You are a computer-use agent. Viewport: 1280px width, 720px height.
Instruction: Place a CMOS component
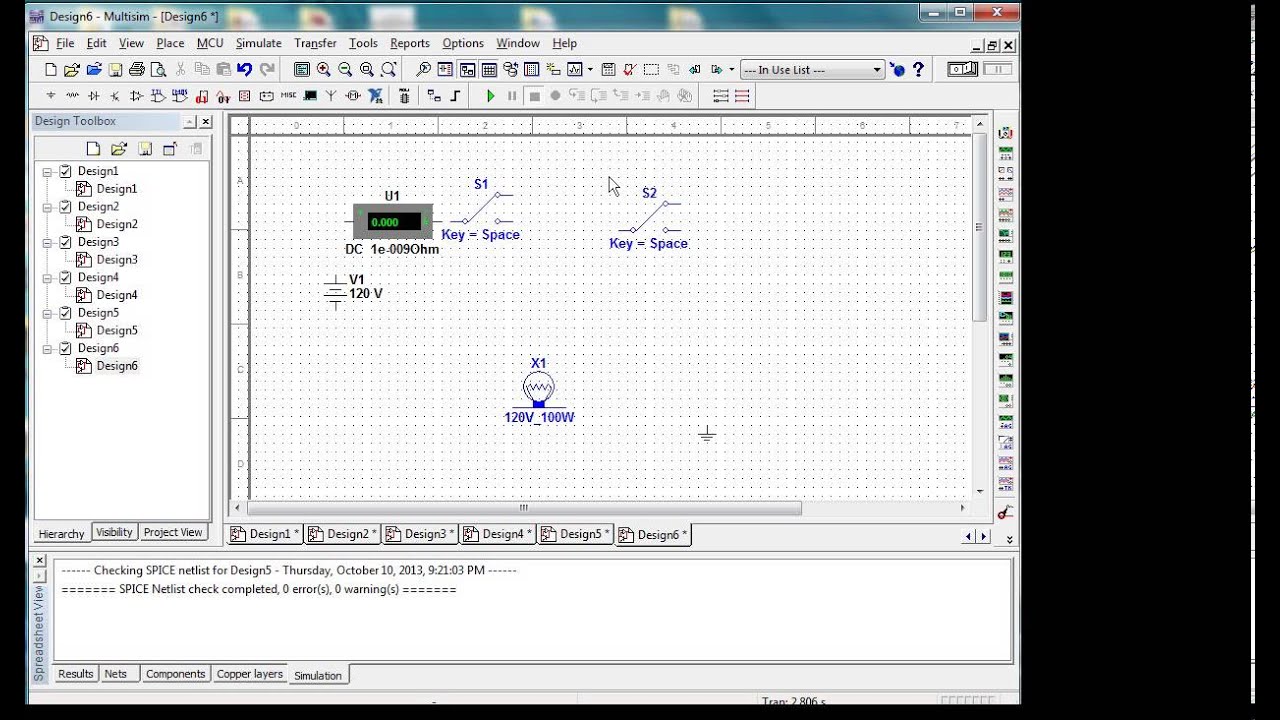click(180, 96)
